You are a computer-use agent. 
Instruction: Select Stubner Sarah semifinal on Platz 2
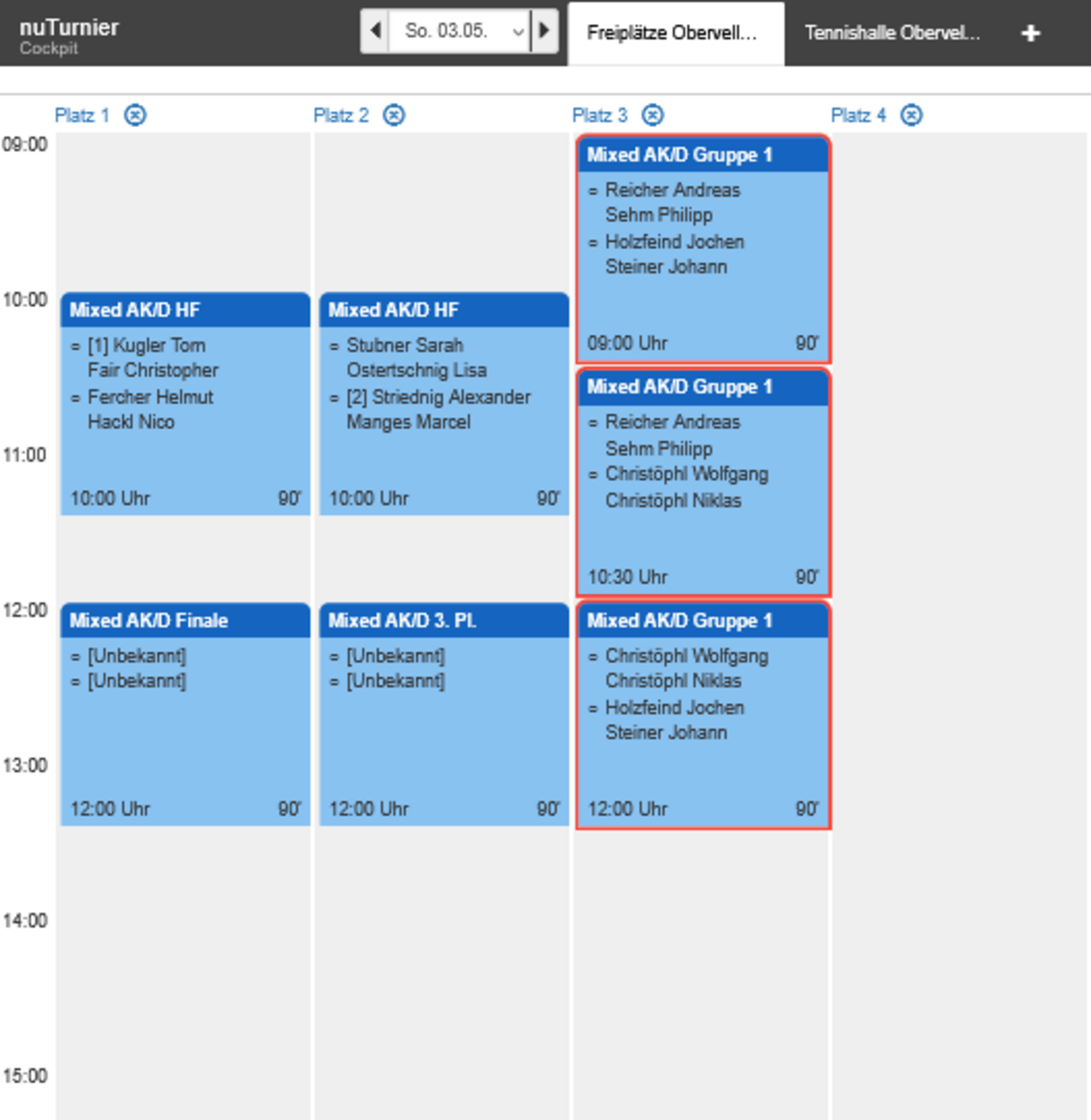coord(444,403)
